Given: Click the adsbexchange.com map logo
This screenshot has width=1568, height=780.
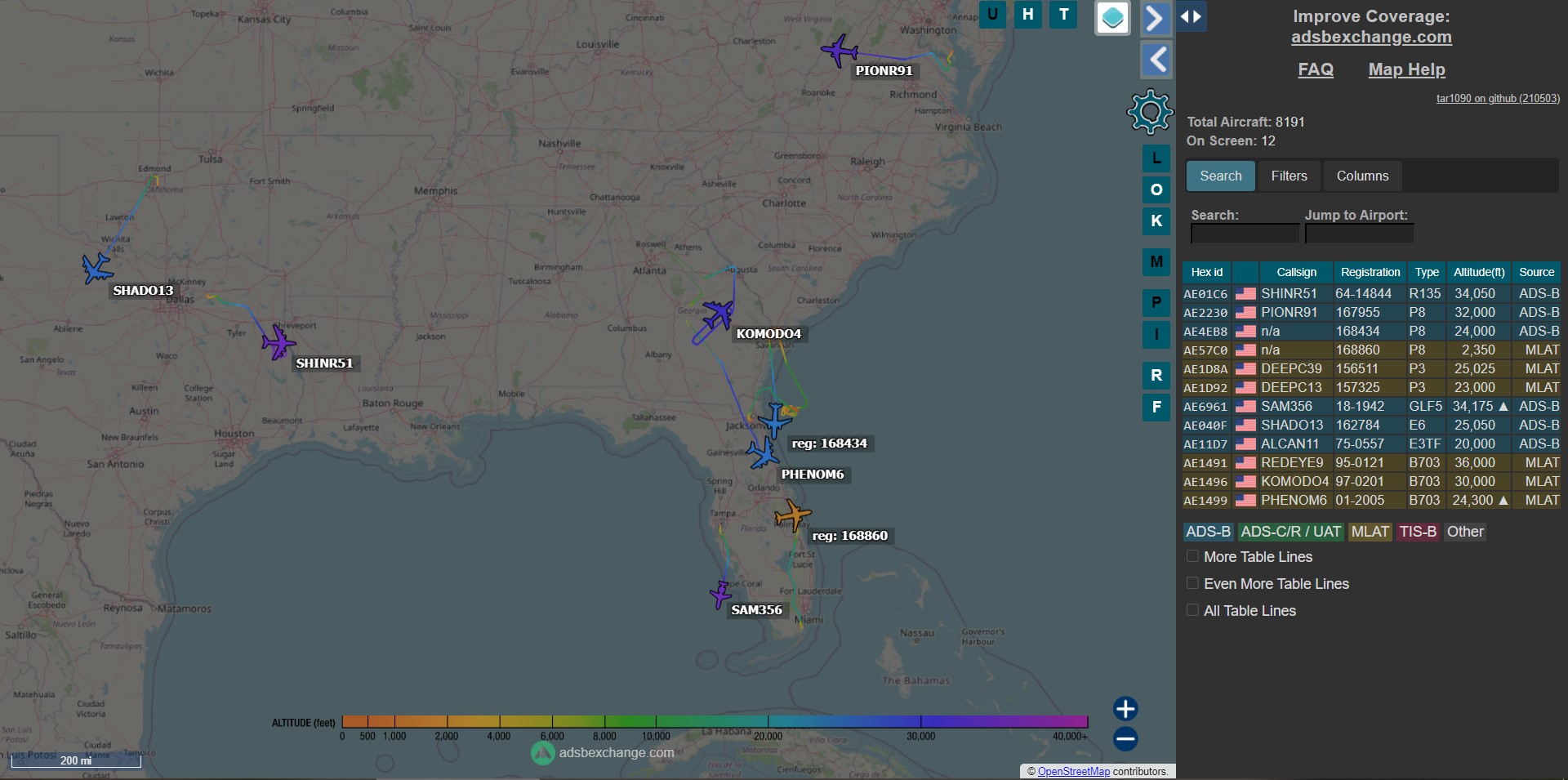Looking at the screenshot, I should [x=603, y=752].
